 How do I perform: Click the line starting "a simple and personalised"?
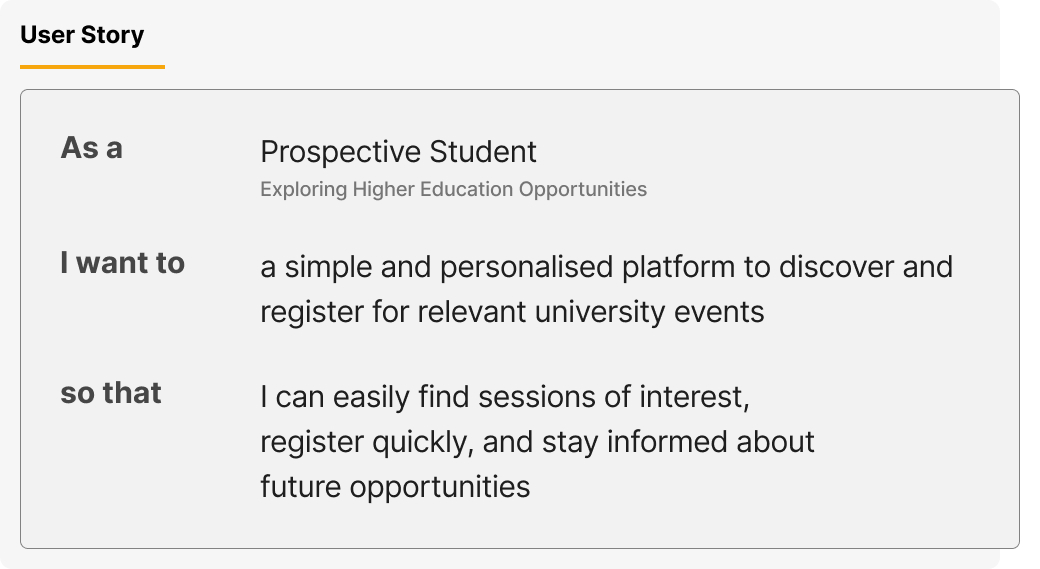coord(606,268)
